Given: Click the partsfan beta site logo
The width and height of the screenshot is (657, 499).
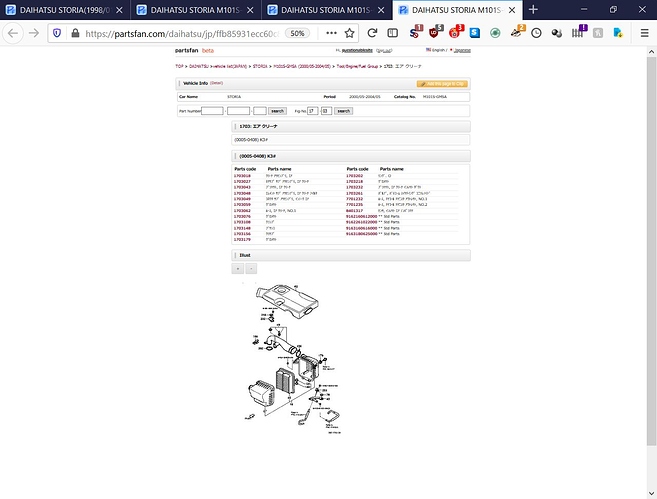Looking at the screenshot, I should pyautogui.click(x=194, y=50).
